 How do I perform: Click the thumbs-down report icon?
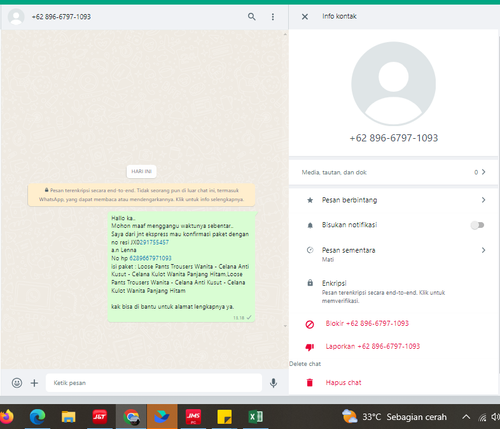pyautogui.click(x=310, y=347)
